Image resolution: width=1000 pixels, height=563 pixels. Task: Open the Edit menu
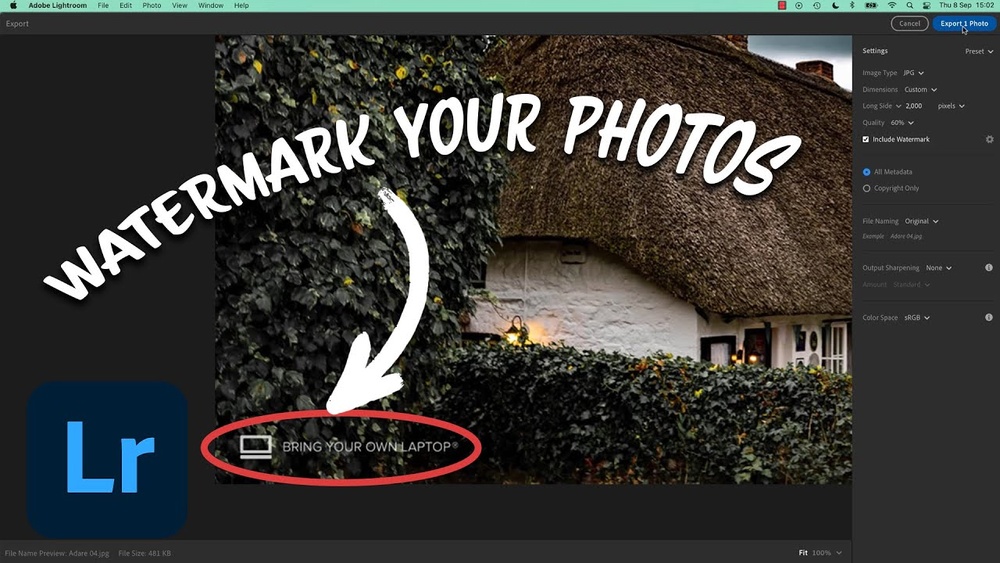[x=126, y=5]
